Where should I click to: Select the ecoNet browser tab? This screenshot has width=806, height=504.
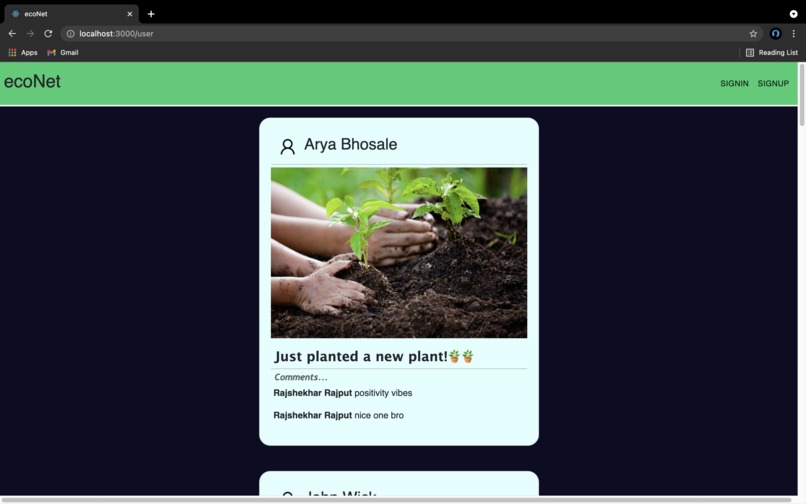coord(71,14)
